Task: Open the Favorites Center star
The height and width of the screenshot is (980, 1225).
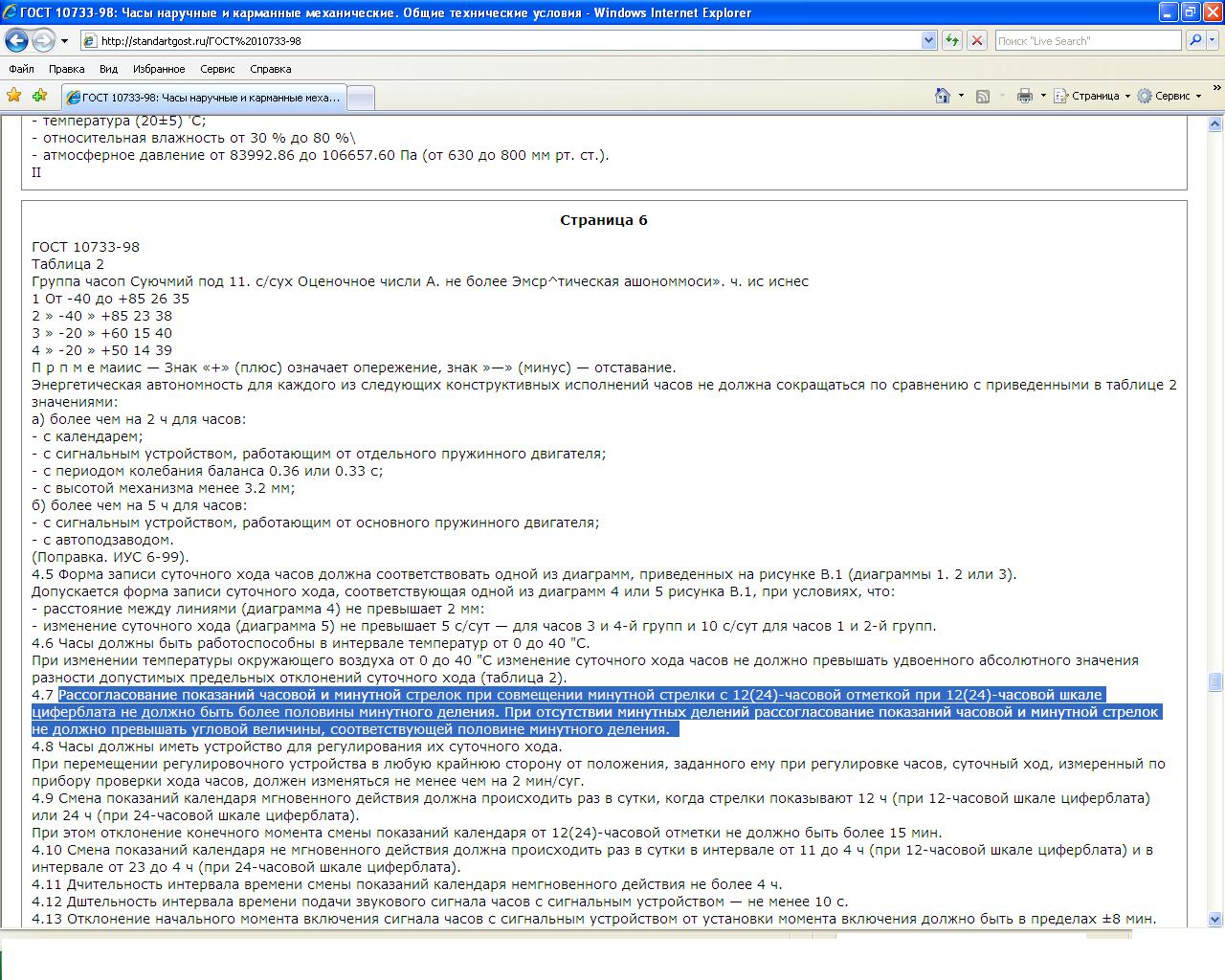Action: (x=14, y=96)
